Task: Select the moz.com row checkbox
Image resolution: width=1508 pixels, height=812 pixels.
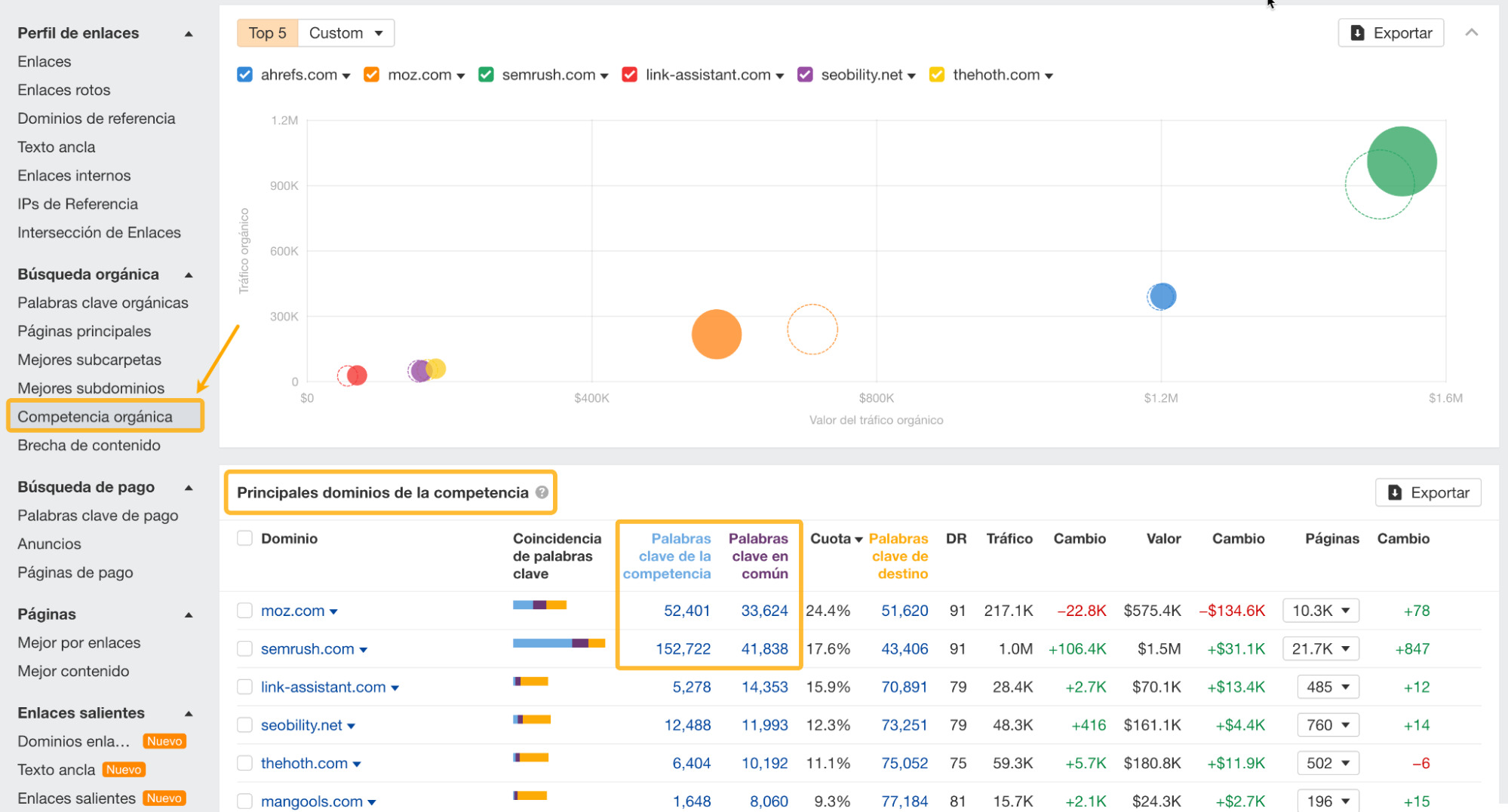Action: (244, 611)
